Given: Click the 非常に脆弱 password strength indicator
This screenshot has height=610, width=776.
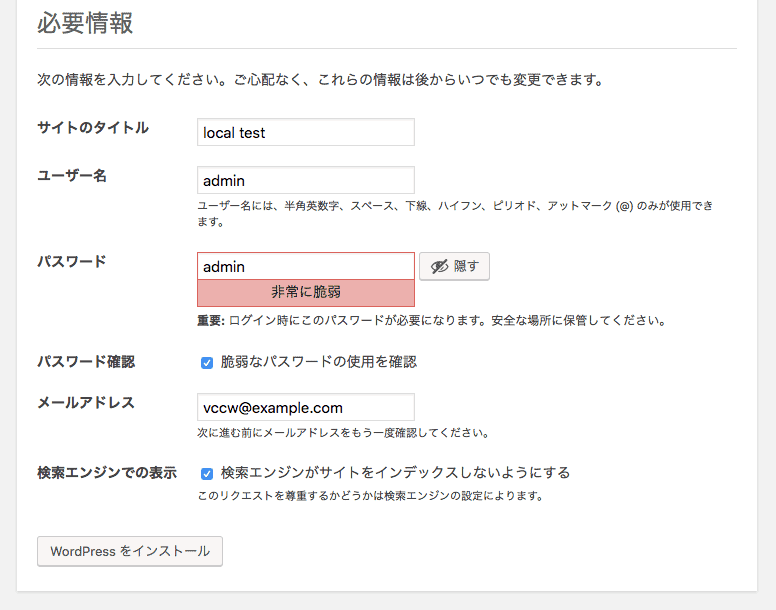Looking at the screenshot, I should (306, 293).
